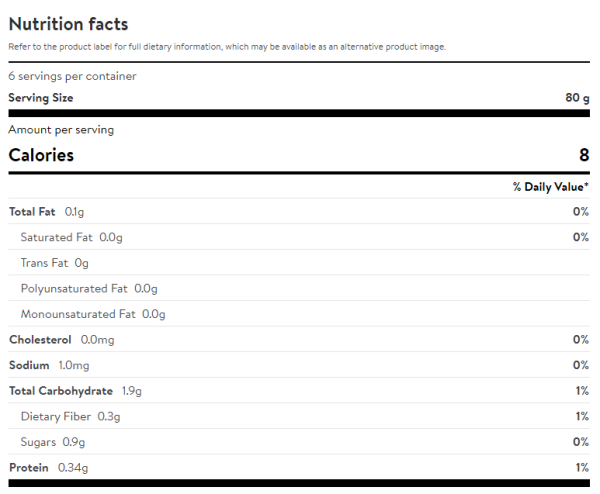Click the Calories label
This screenshot has width=600, height=494.
pyautogui.click(x=41, y=155)
